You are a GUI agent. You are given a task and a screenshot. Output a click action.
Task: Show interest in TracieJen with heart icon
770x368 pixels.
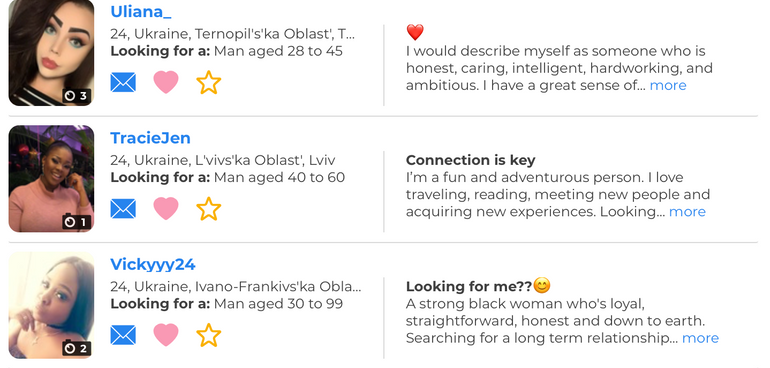click(x=166, y=208)
